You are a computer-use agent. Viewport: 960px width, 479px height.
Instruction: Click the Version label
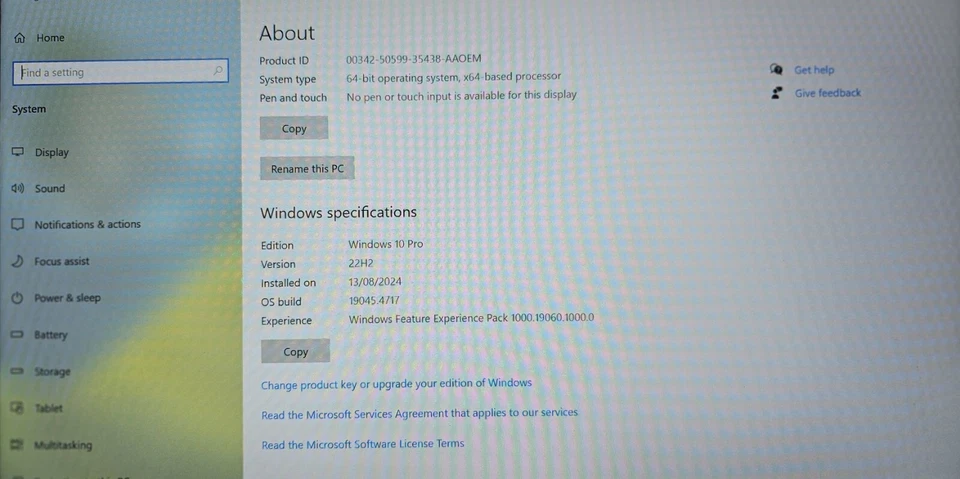[278, 265]
